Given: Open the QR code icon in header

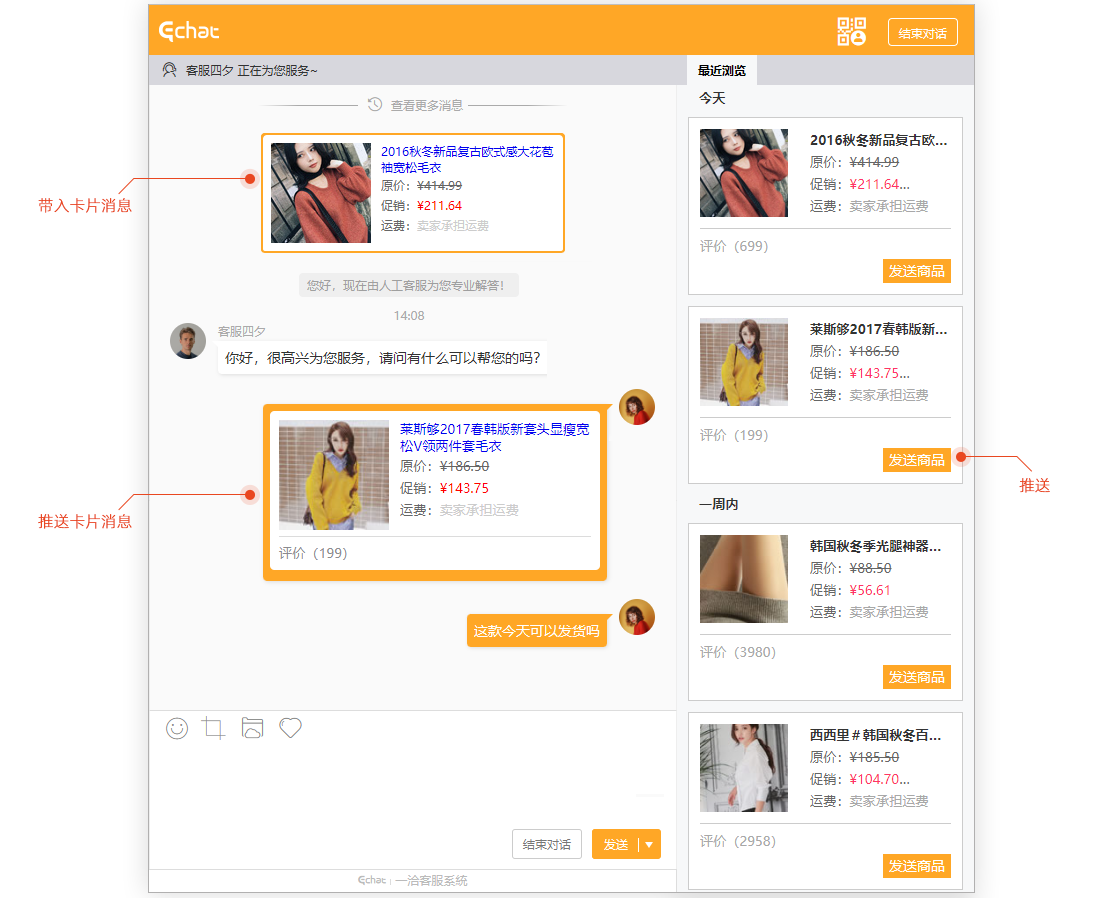Looking at the screenshot, I should (x=851, y=32).
